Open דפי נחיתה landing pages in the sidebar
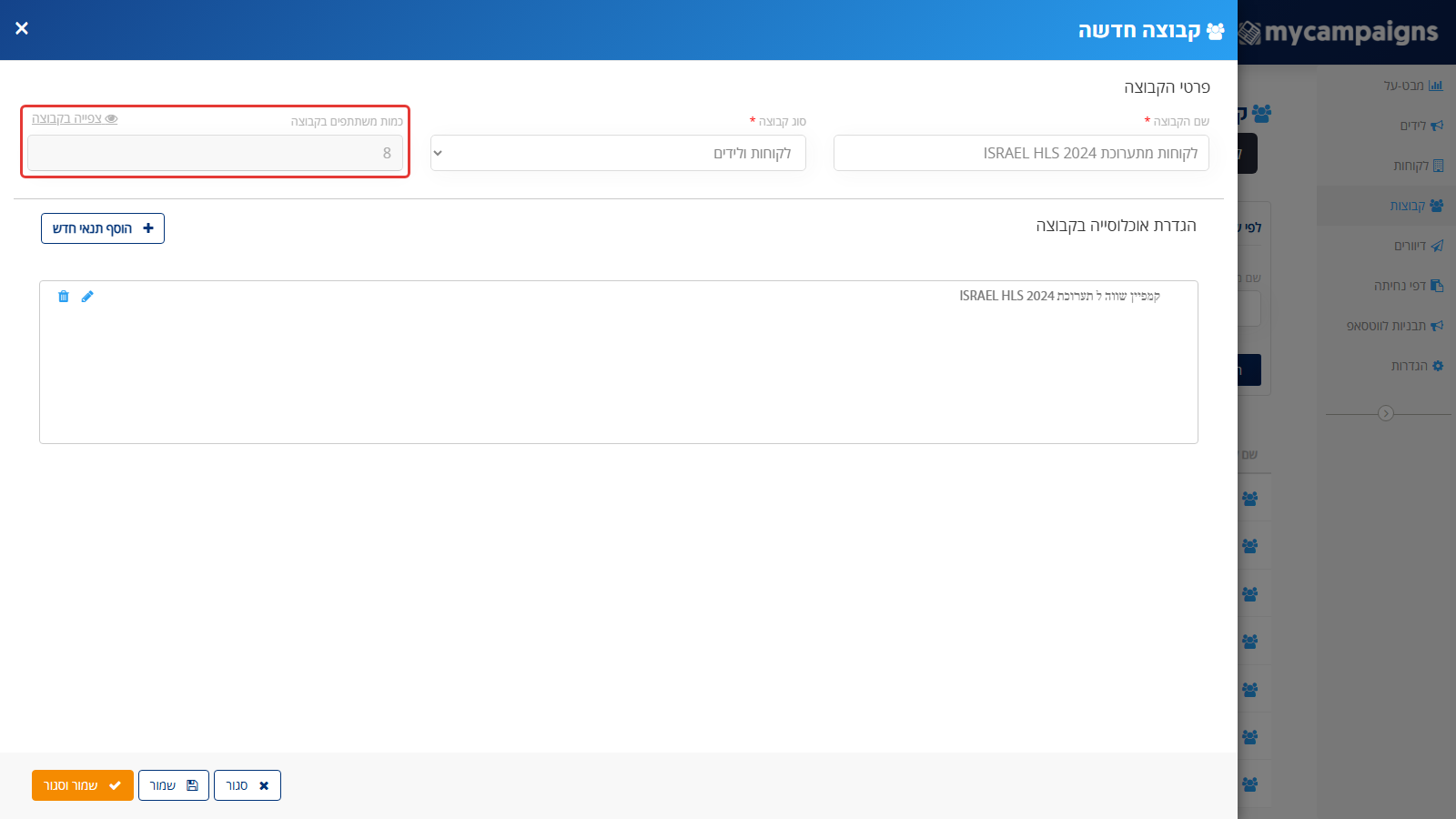Viewport: 1456px width, 819px height. 1409,286
